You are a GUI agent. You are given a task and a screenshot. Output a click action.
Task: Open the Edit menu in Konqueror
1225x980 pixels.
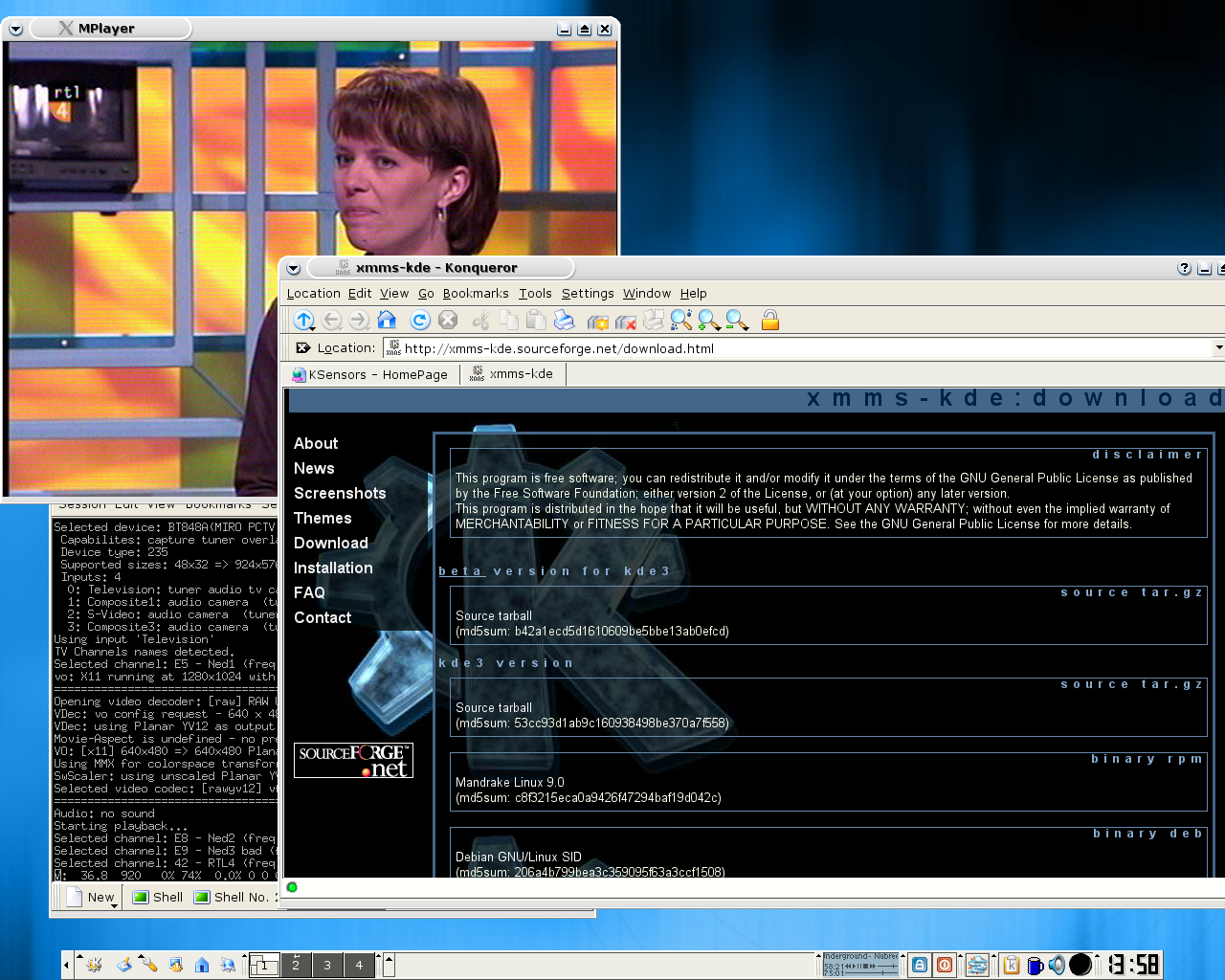[x=360, y=294]
